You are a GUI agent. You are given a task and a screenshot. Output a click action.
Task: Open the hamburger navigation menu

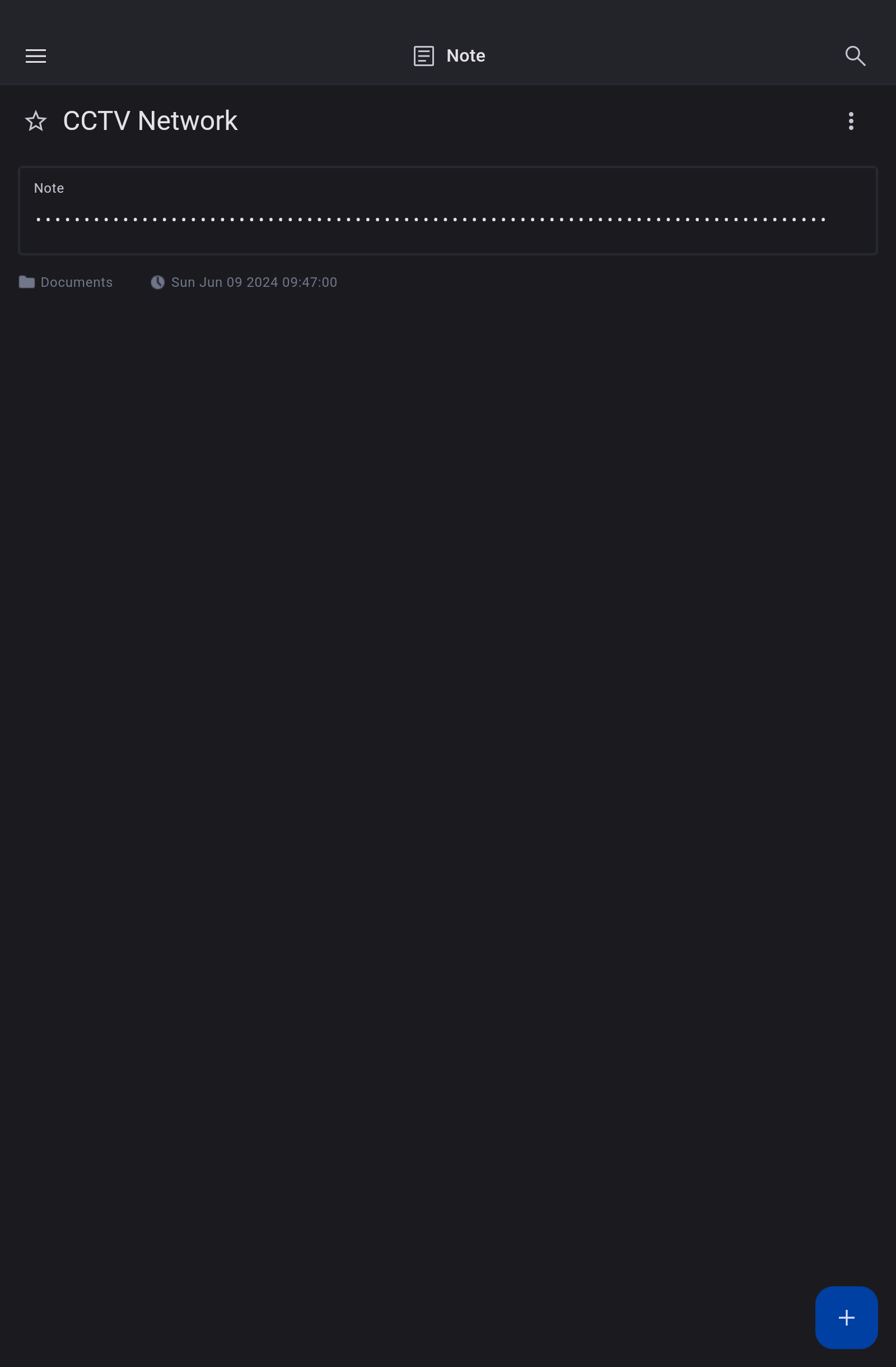pos(36,55)
